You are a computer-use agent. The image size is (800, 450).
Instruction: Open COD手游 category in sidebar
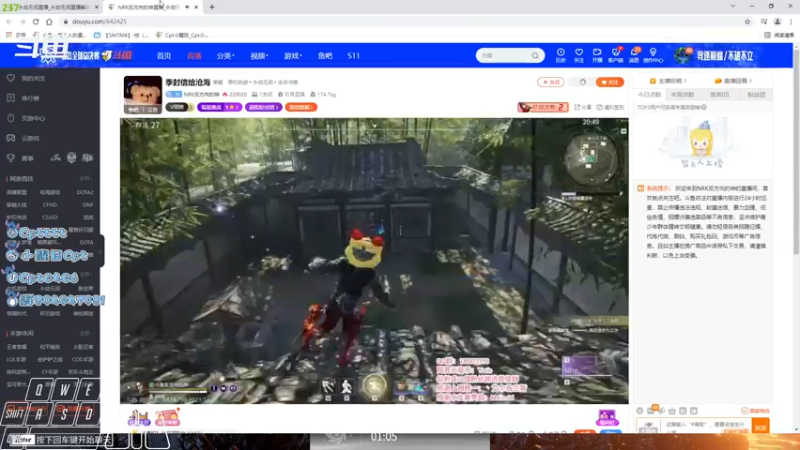(83, 359)
